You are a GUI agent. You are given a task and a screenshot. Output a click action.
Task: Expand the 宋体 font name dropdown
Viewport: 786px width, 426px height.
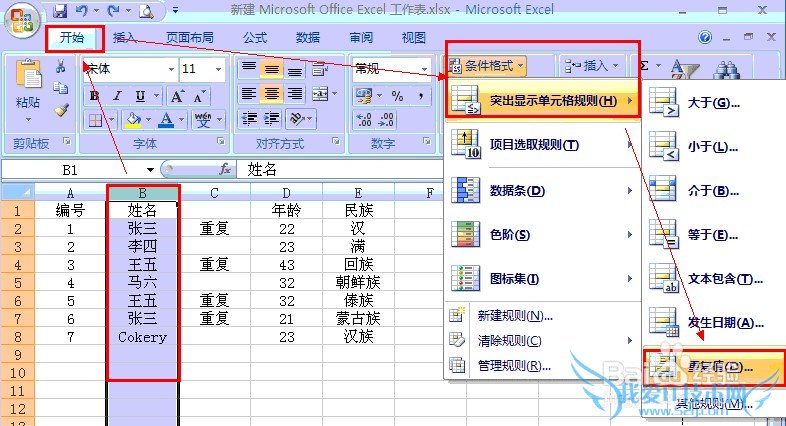coord(171,69)
